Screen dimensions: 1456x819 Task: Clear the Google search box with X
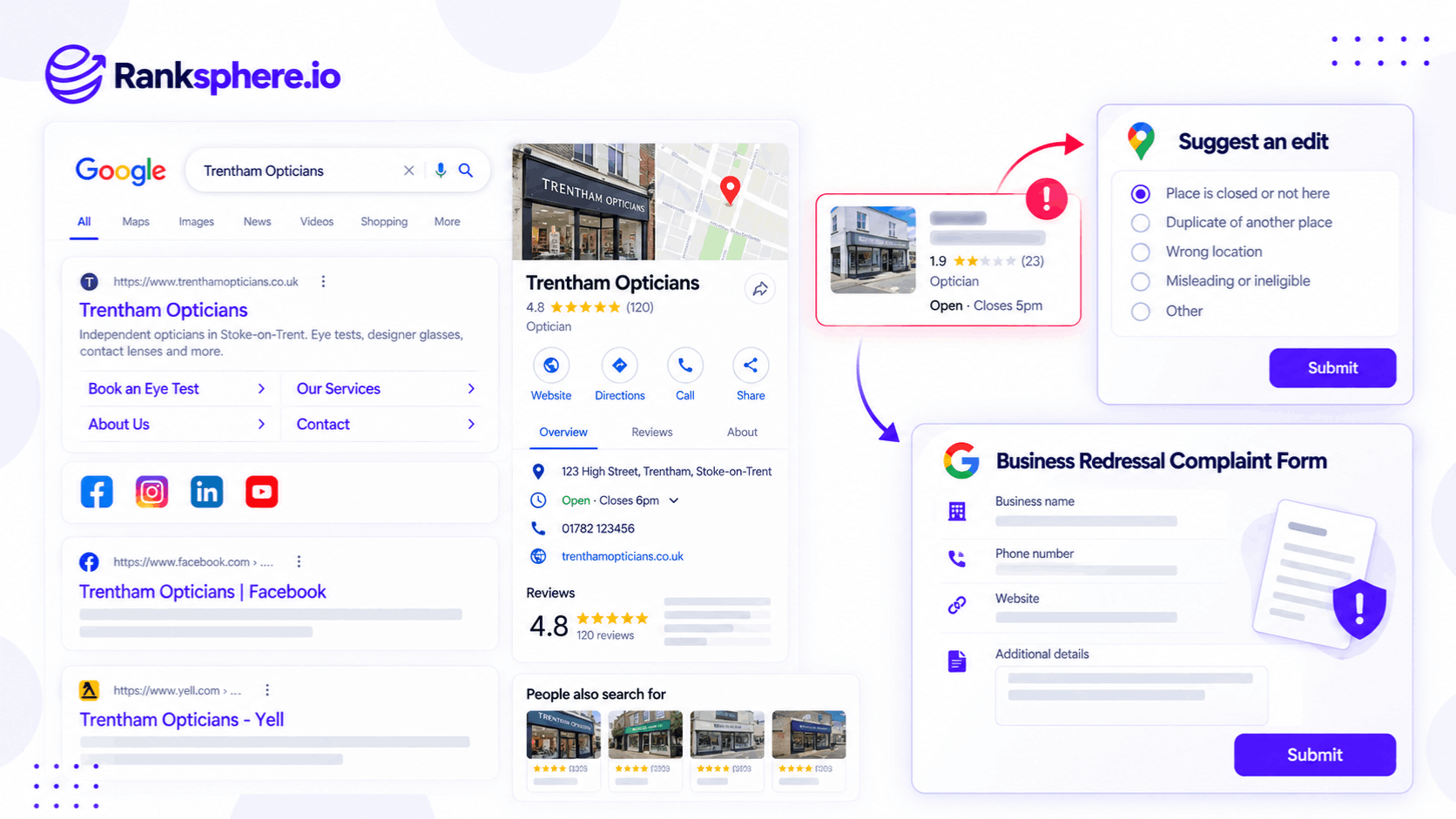tap(408, 171)
